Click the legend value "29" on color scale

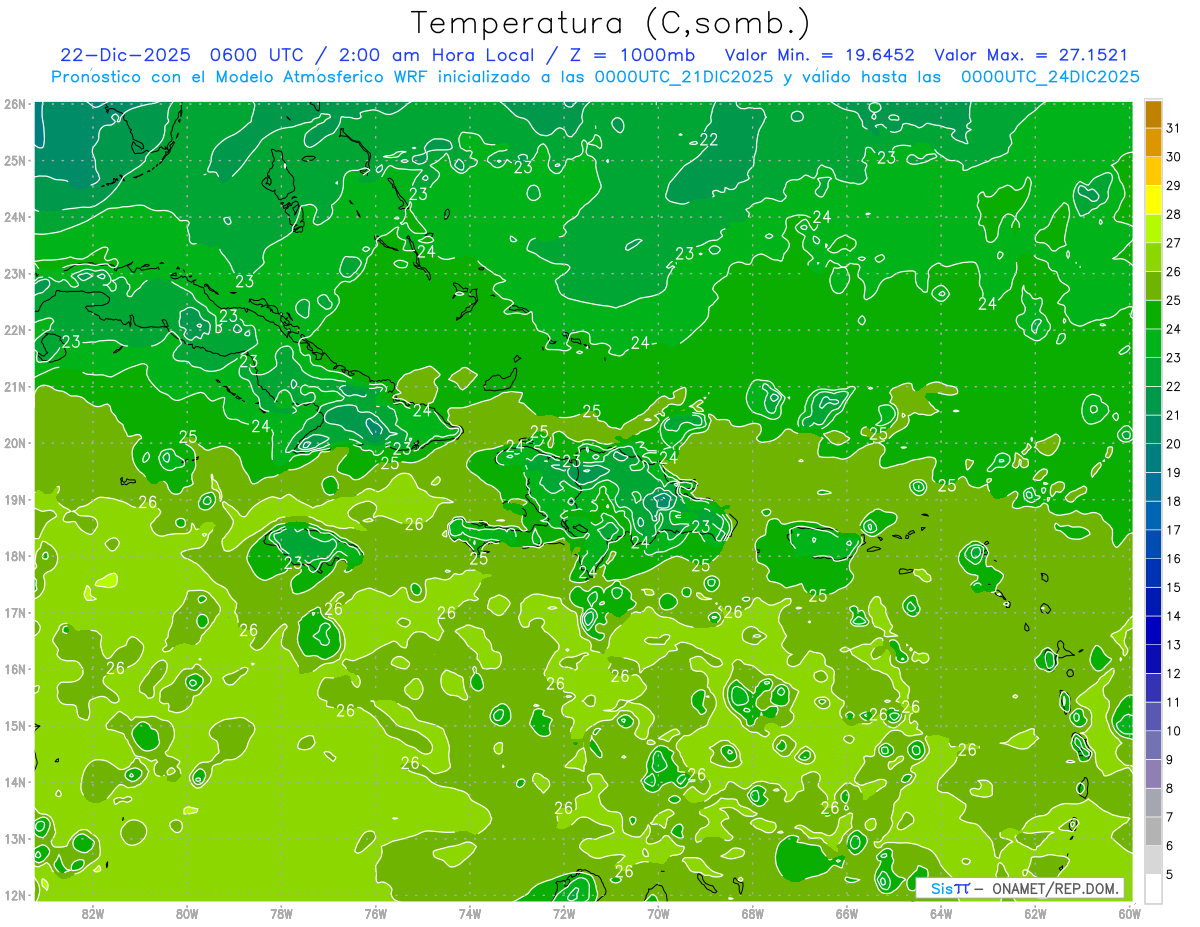coord(1174,185)
